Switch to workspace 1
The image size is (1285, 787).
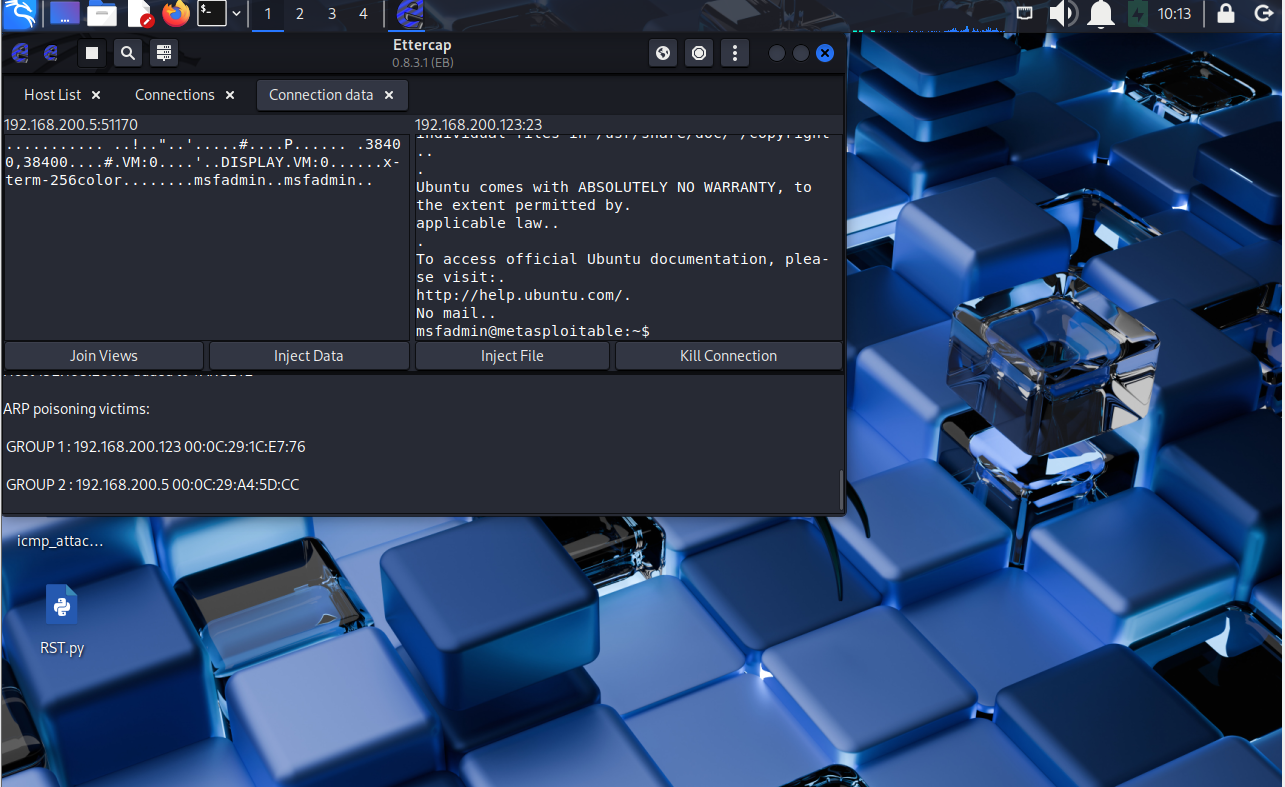tap(268, 14)
